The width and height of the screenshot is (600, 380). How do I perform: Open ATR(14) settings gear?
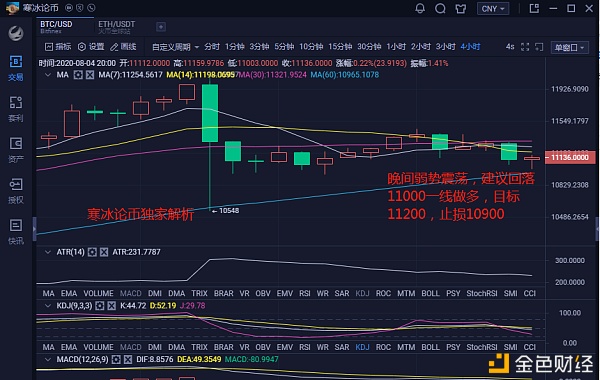(92, 252)
